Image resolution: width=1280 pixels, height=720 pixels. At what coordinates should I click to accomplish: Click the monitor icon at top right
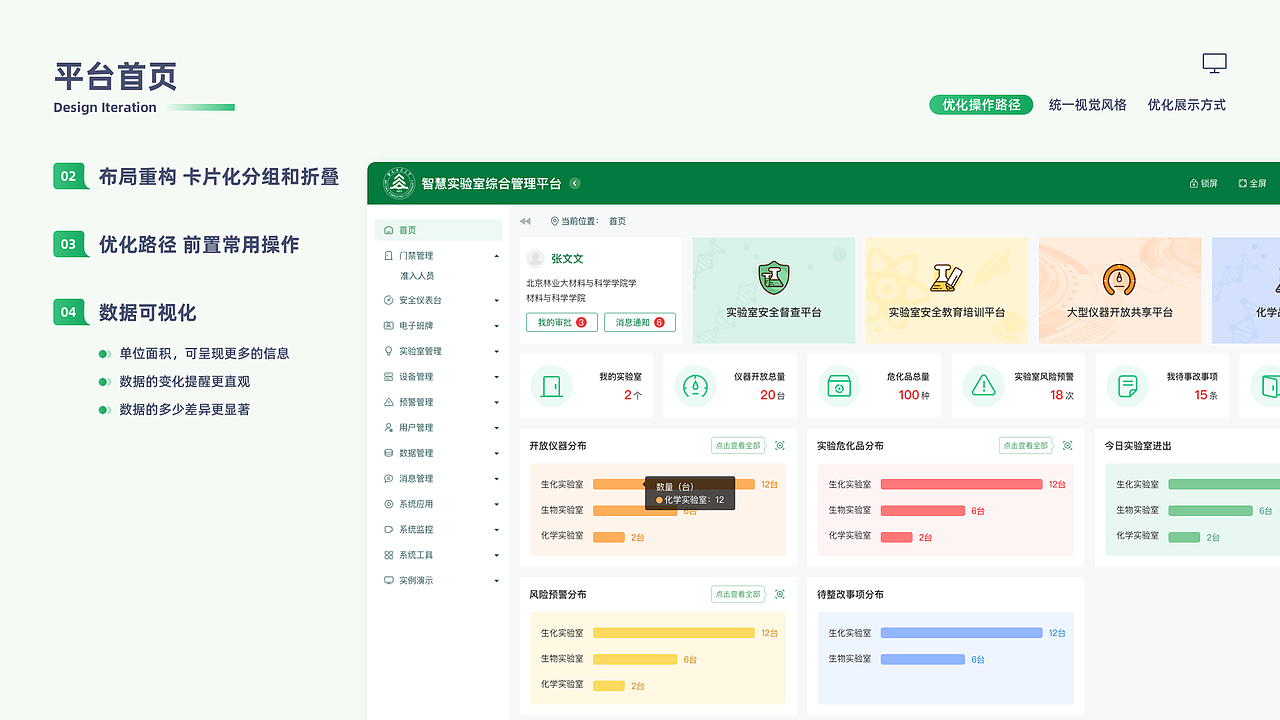pyautogui.click(x=1214, y=64)
